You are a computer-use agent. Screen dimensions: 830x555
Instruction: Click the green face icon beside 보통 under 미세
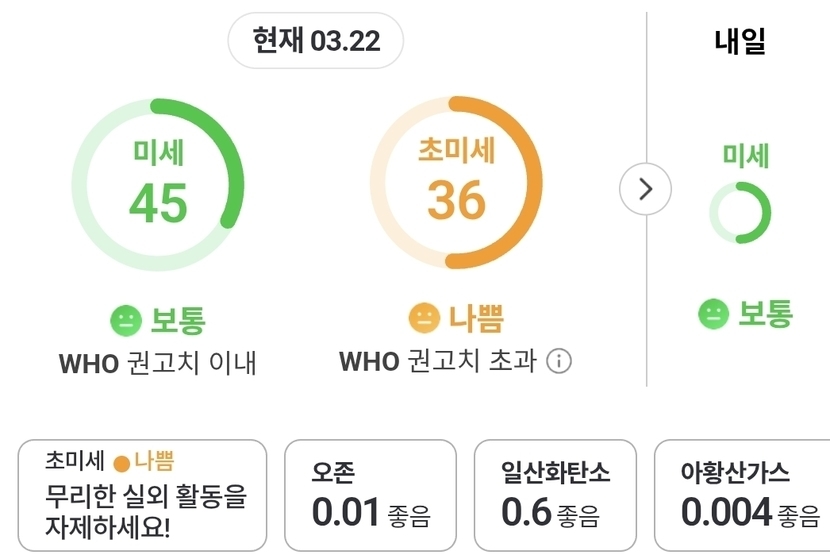tap(126, 320)
